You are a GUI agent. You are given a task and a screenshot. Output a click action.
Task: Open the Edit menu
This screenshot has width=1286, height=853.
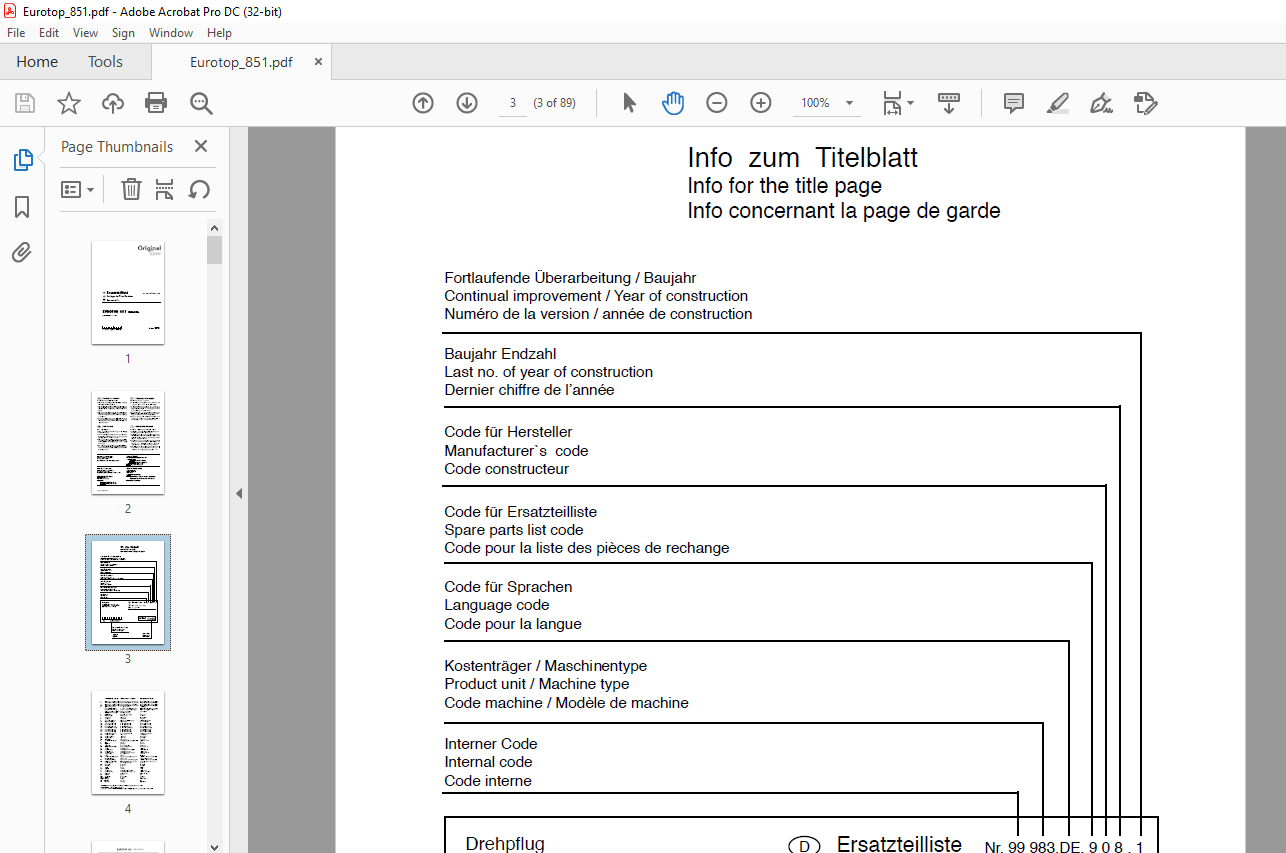point(49,33)
